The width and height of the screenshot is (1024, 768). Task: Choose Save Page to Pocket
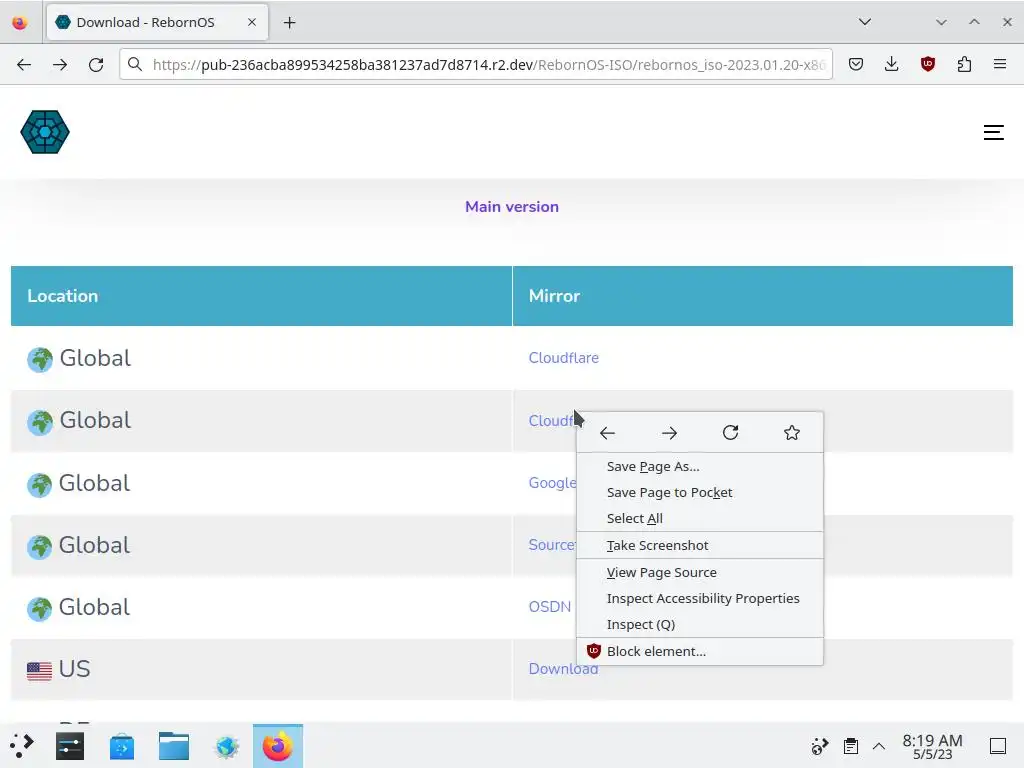tap(699, 492)
